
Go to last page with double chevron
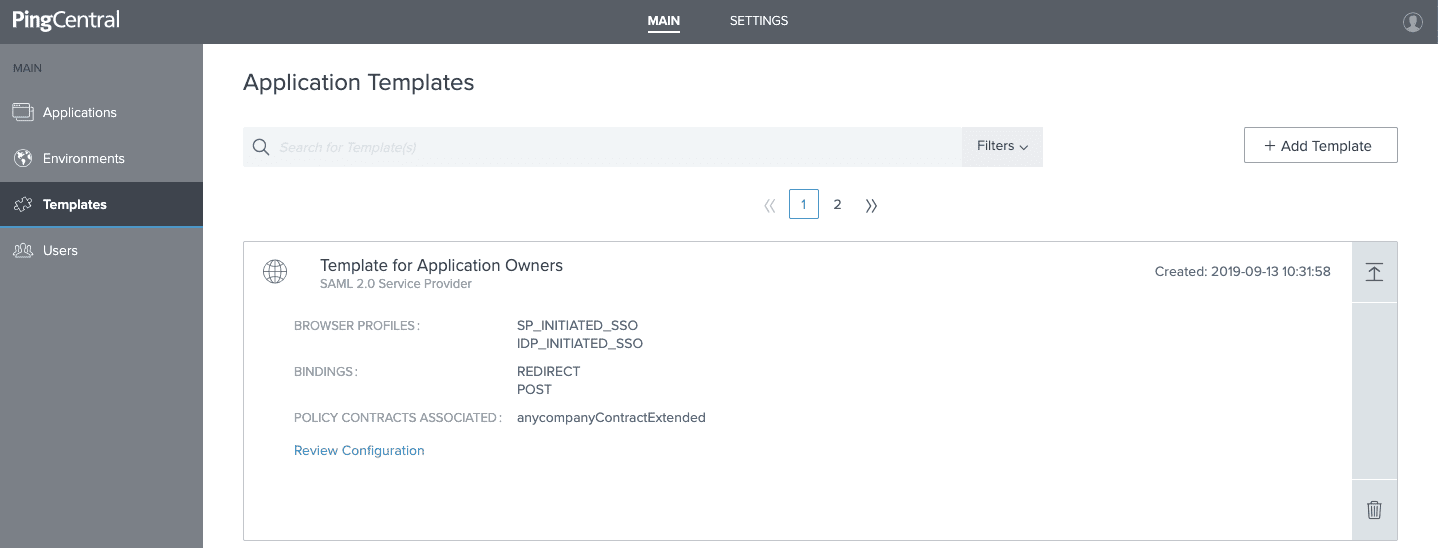[x=871, y=205]
